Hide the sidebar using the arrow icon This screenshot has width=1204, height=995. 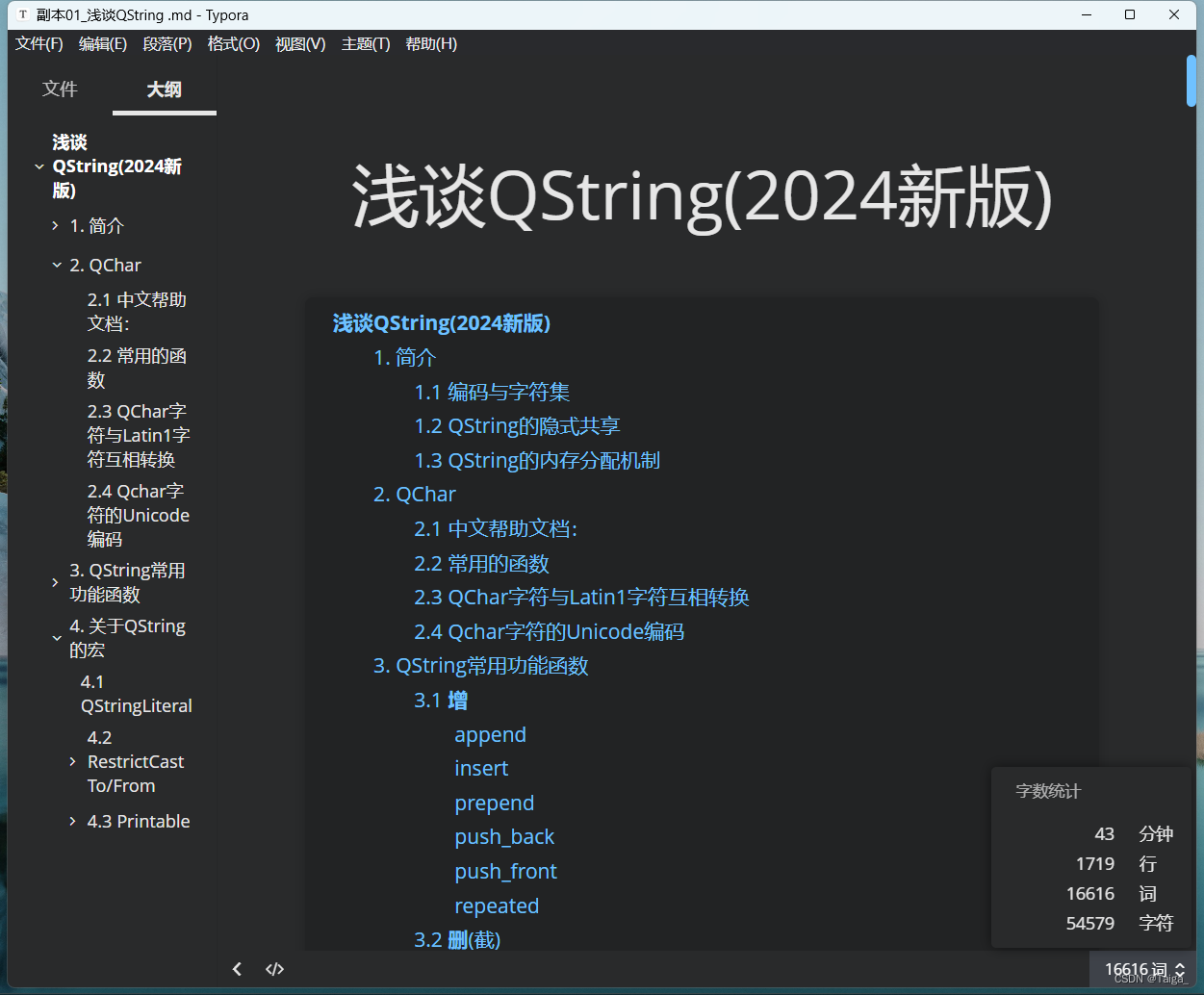click(237, 969)
